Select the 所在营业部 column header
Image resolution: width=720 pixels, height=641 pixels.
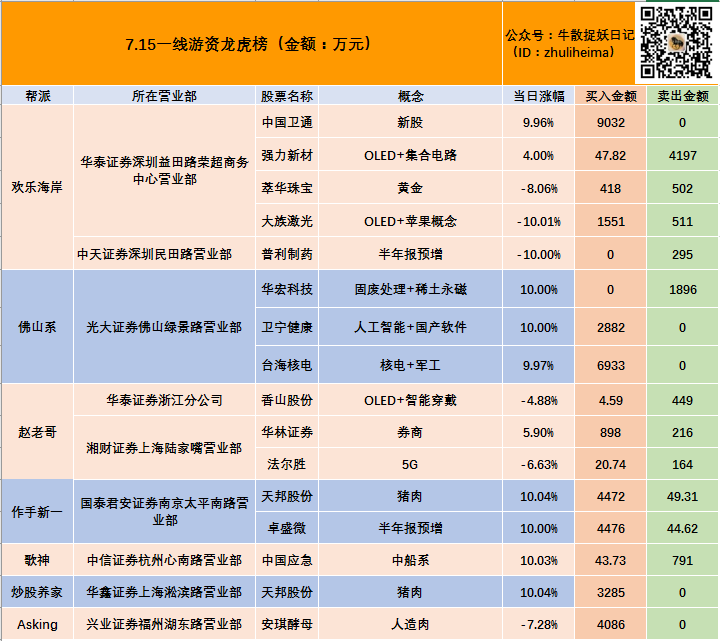tap(165, 96)
